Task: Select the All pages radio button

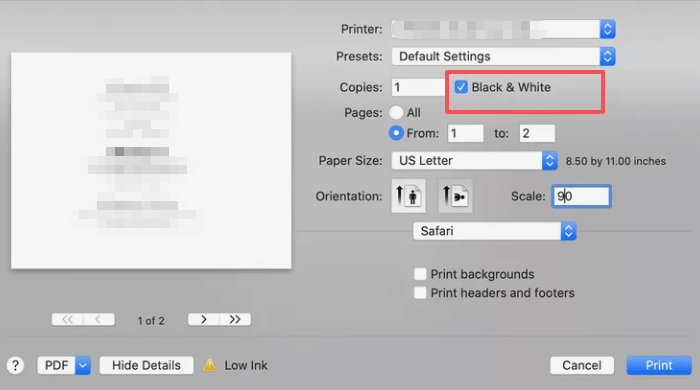Action: (396, 112)
